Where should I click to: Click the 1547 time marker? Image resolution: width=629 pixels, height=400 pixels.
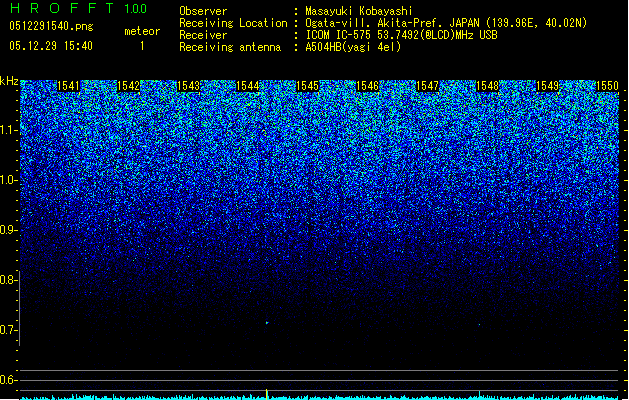pyautogui.click(x=428, y=86)
